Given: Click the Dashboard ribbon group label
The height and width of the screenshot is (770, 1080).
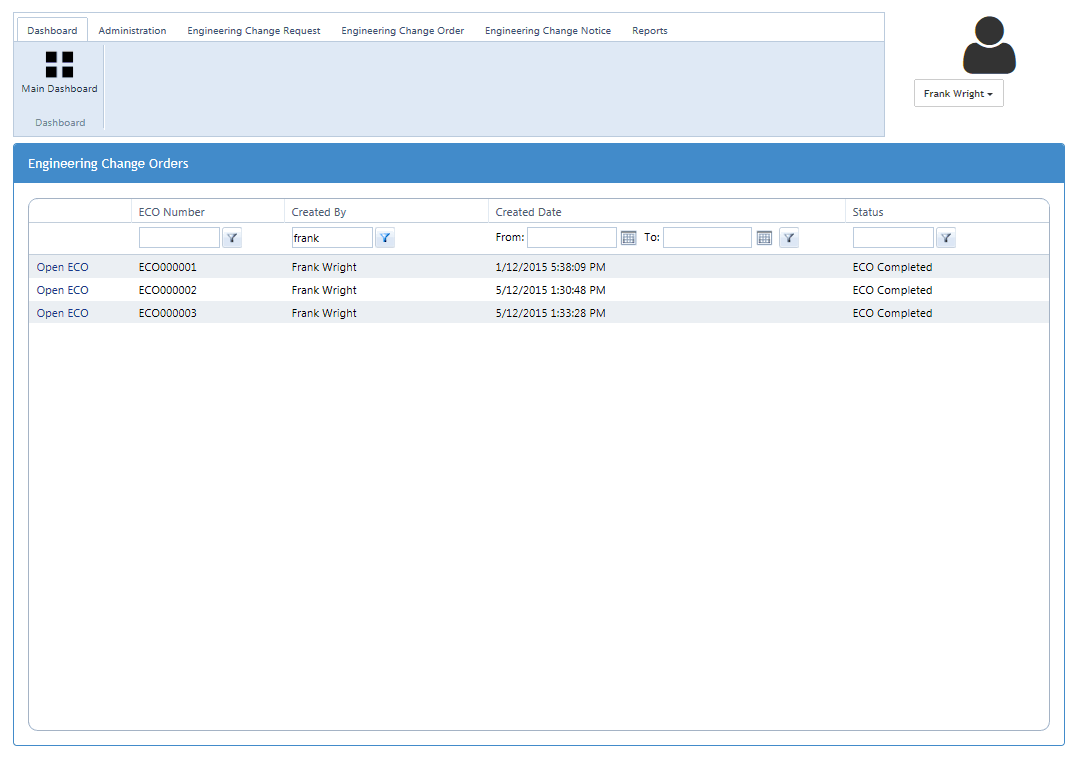Looking at the screenshot, I should click(61, 123).
